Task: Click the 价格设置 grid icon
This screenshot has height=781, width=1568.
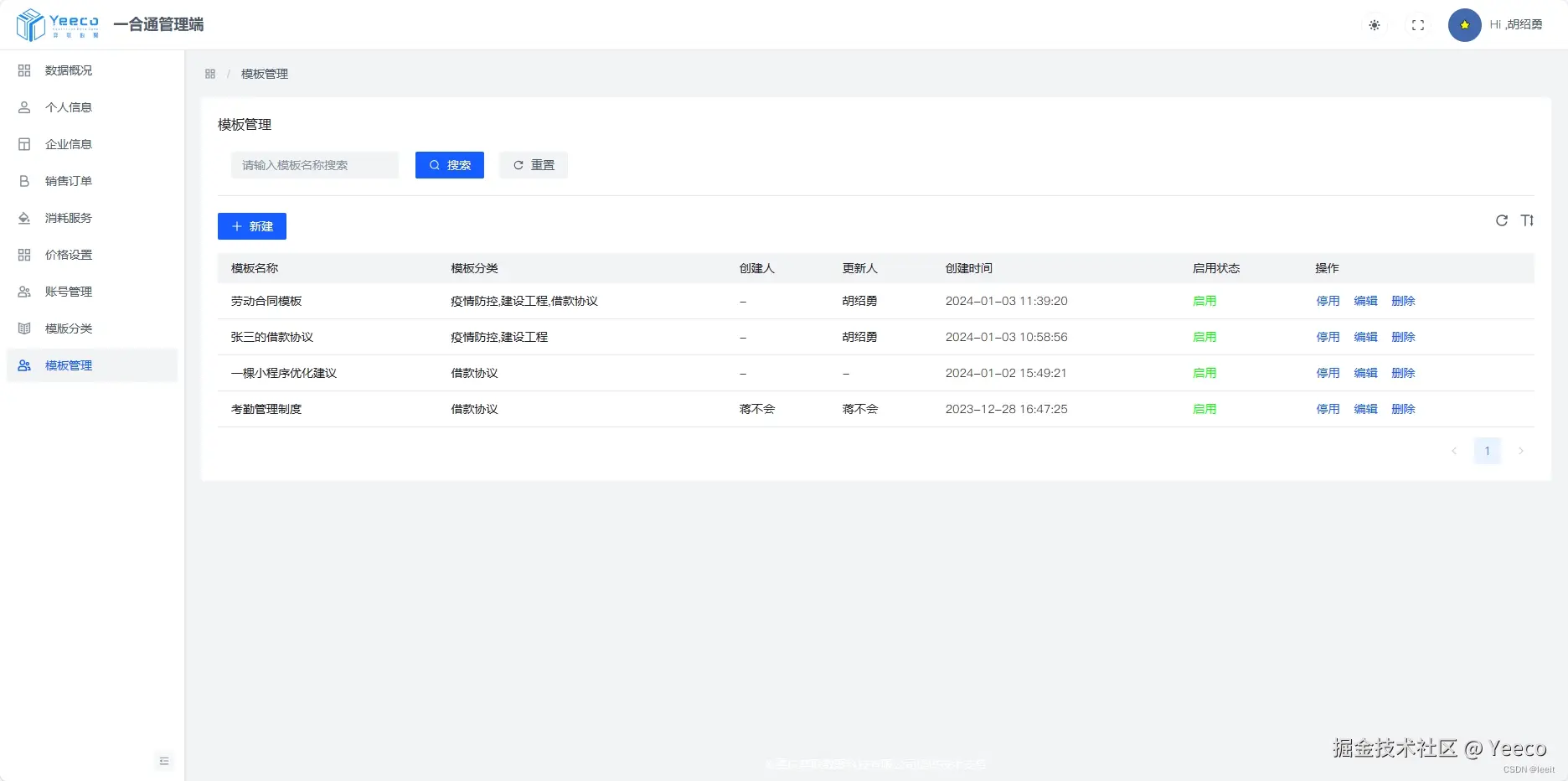Action: (24, 255)
